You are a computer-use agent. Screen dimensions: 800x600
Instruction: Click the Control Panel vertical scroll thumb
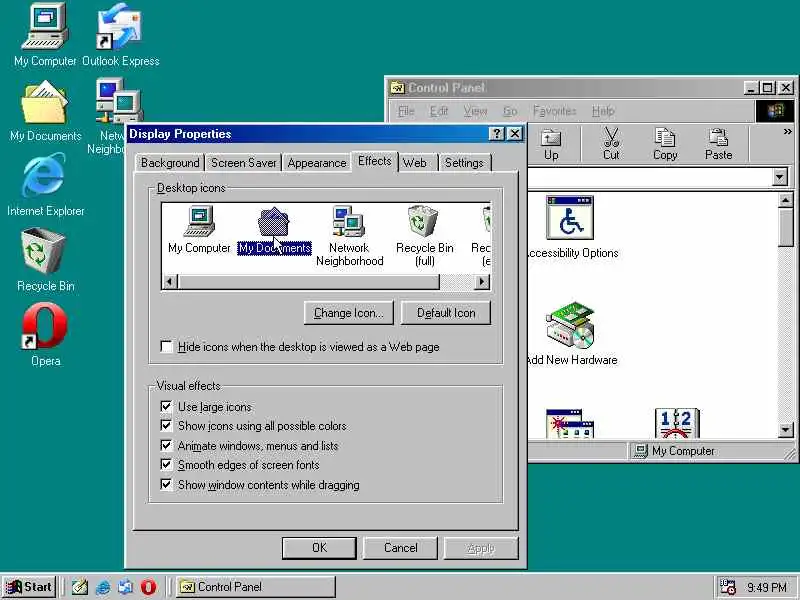coord(786,228)
